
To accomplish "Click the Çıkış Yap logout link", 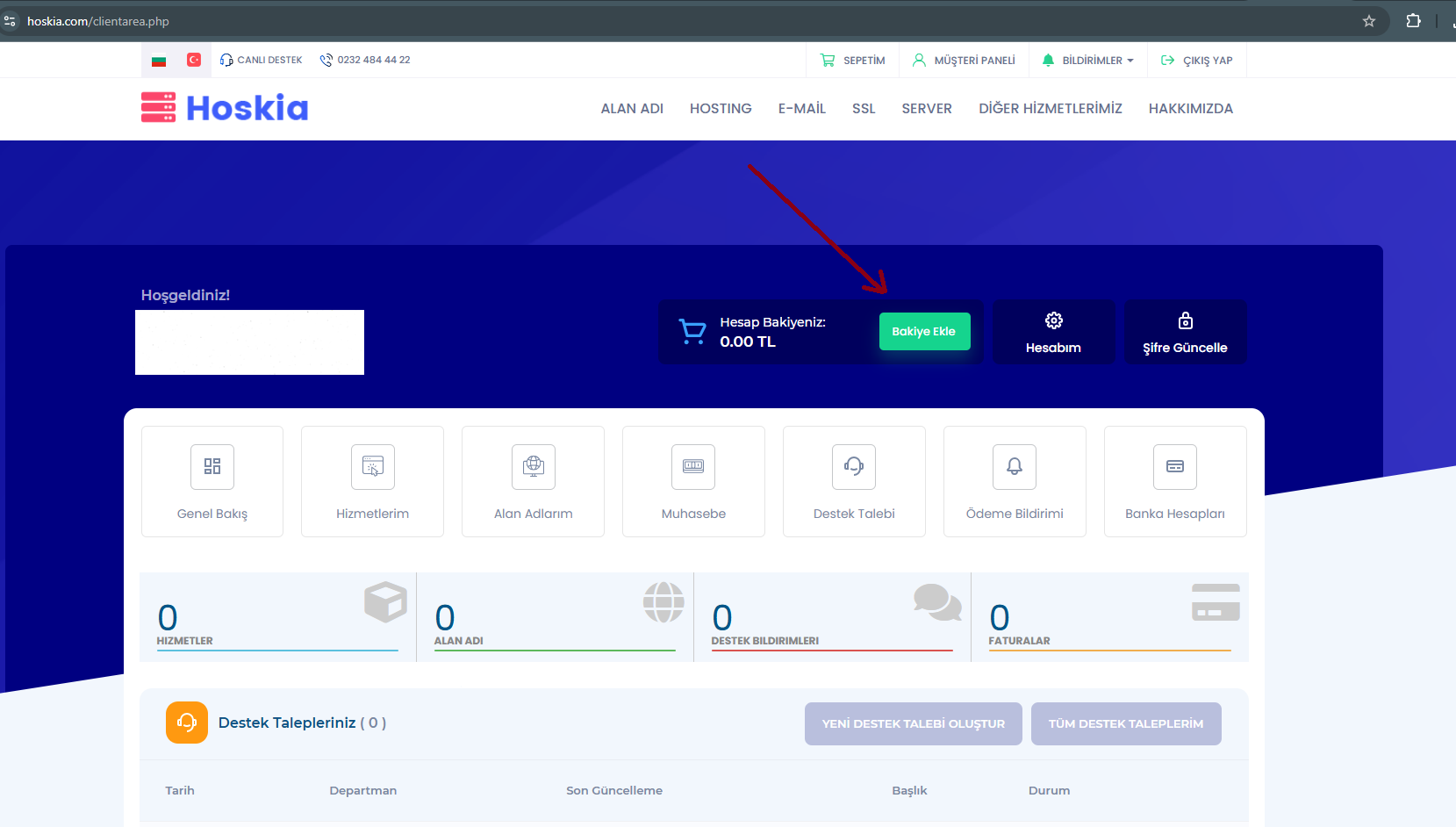I will [x=1197, y=61].
